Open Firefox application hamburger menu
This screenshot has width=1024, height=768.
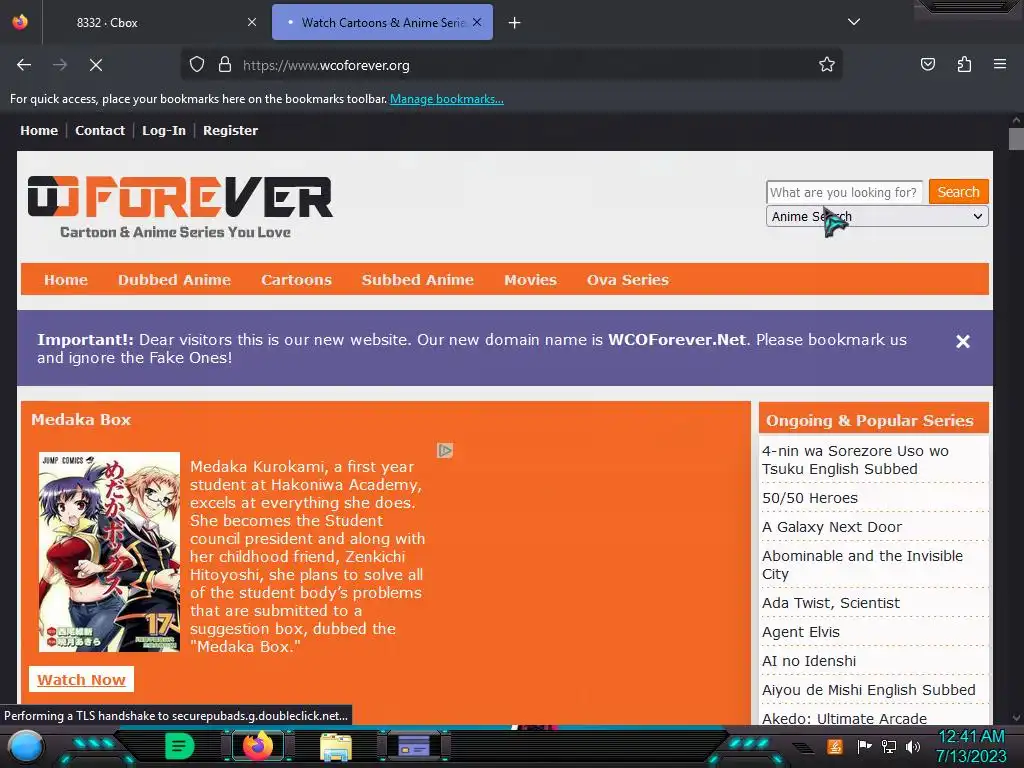[999, 65]
